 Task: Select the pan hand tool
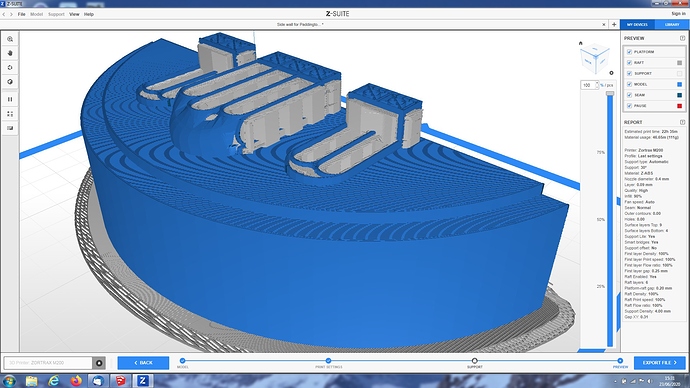(10, 53)
